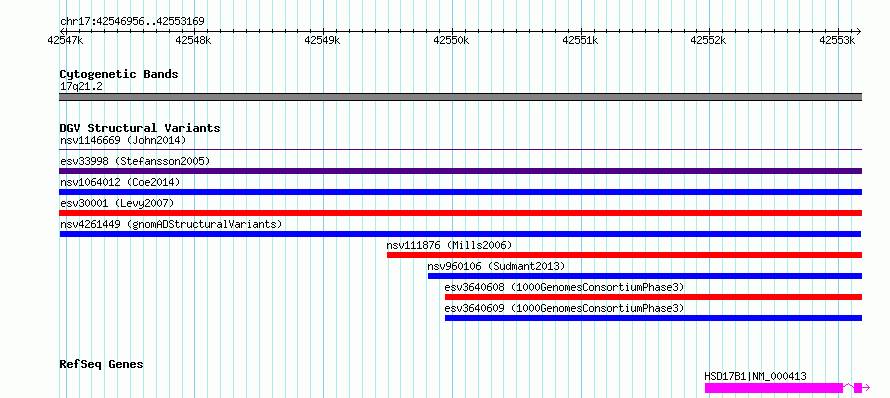The width and height of the screenshot is (890, 398).
Task: Click the RefSeq Genes track title
Action: [101, 365]
